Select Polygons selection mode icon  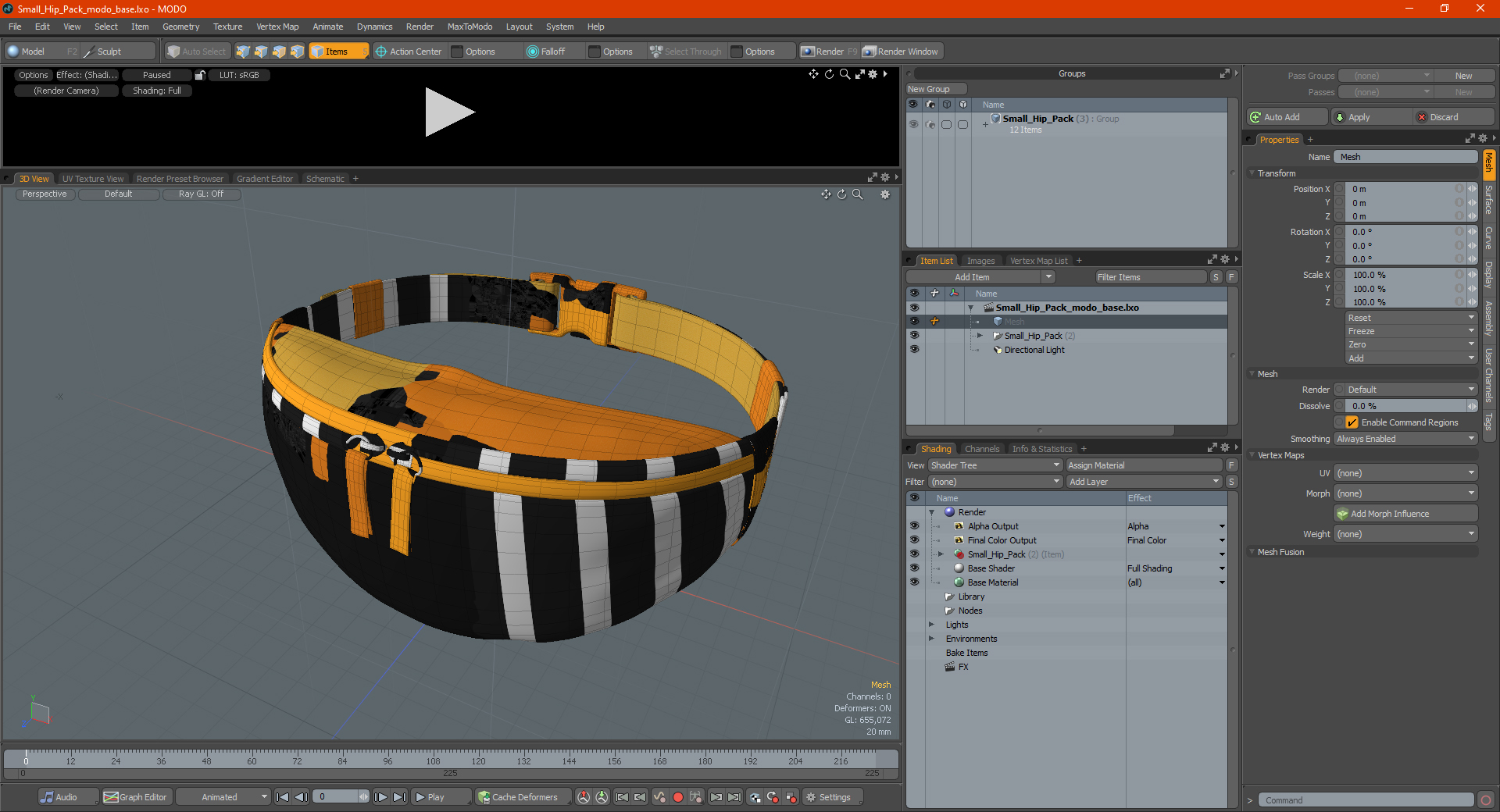(x=279, y=52)
